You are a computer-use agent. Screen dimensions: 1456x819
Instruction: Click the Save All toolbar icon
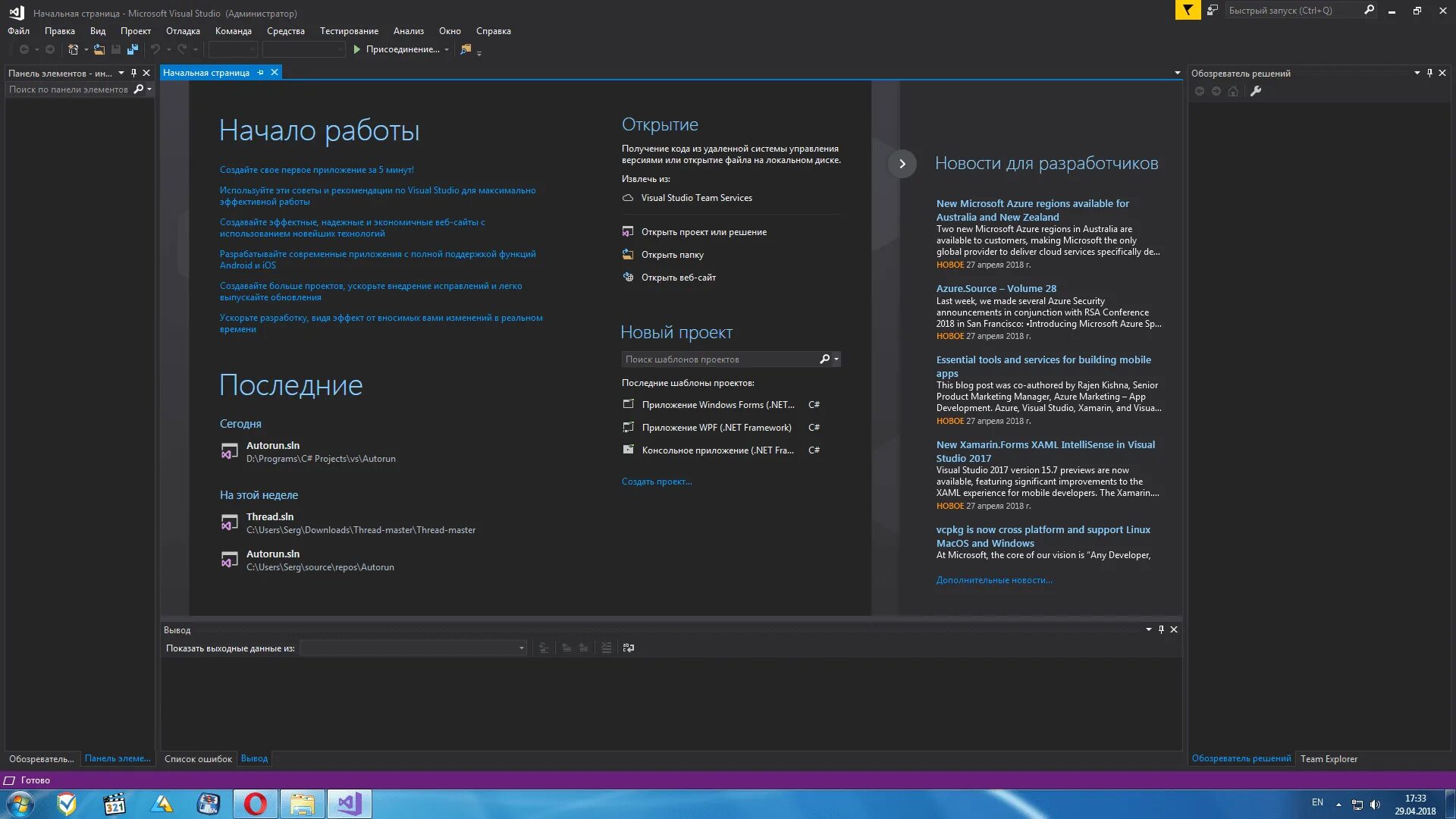pyautogui.click(x=133, y=49)
